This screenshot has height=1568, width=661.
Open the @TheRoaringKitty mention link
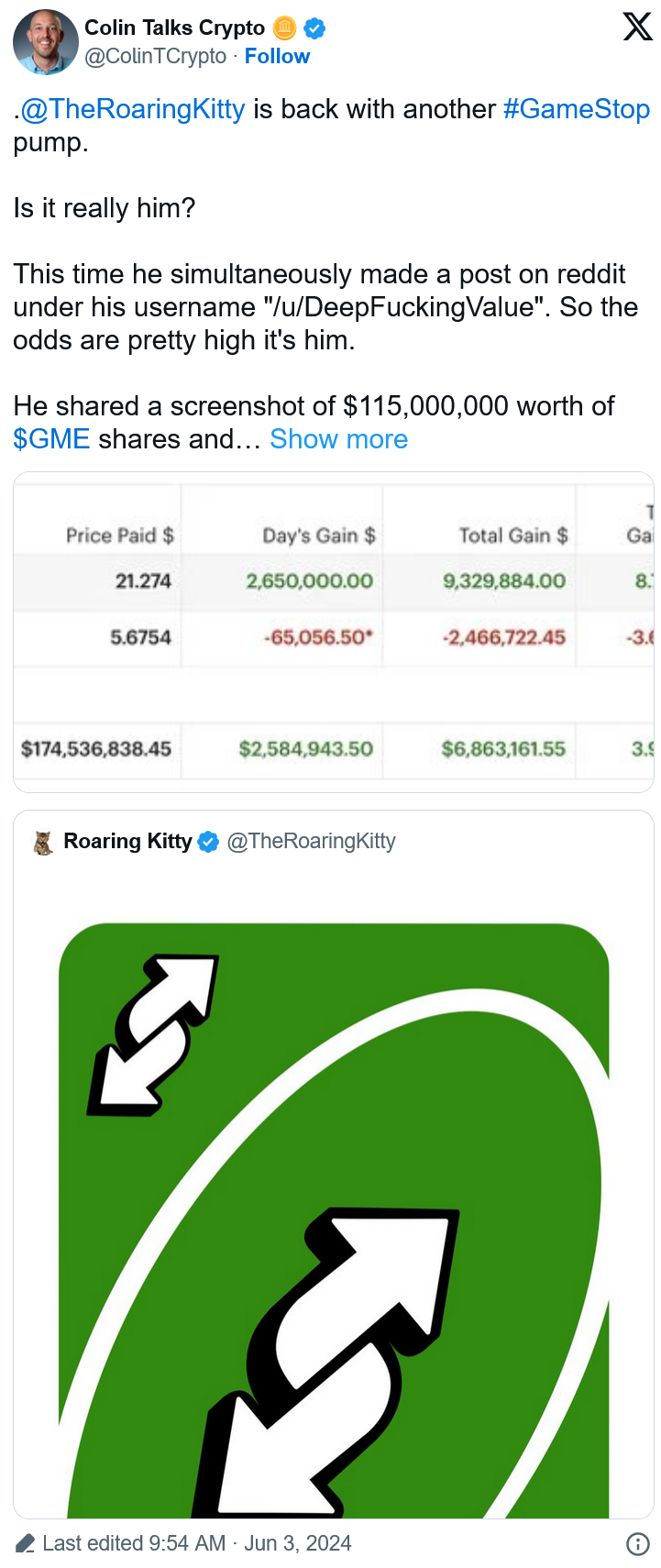click(132, 109)
